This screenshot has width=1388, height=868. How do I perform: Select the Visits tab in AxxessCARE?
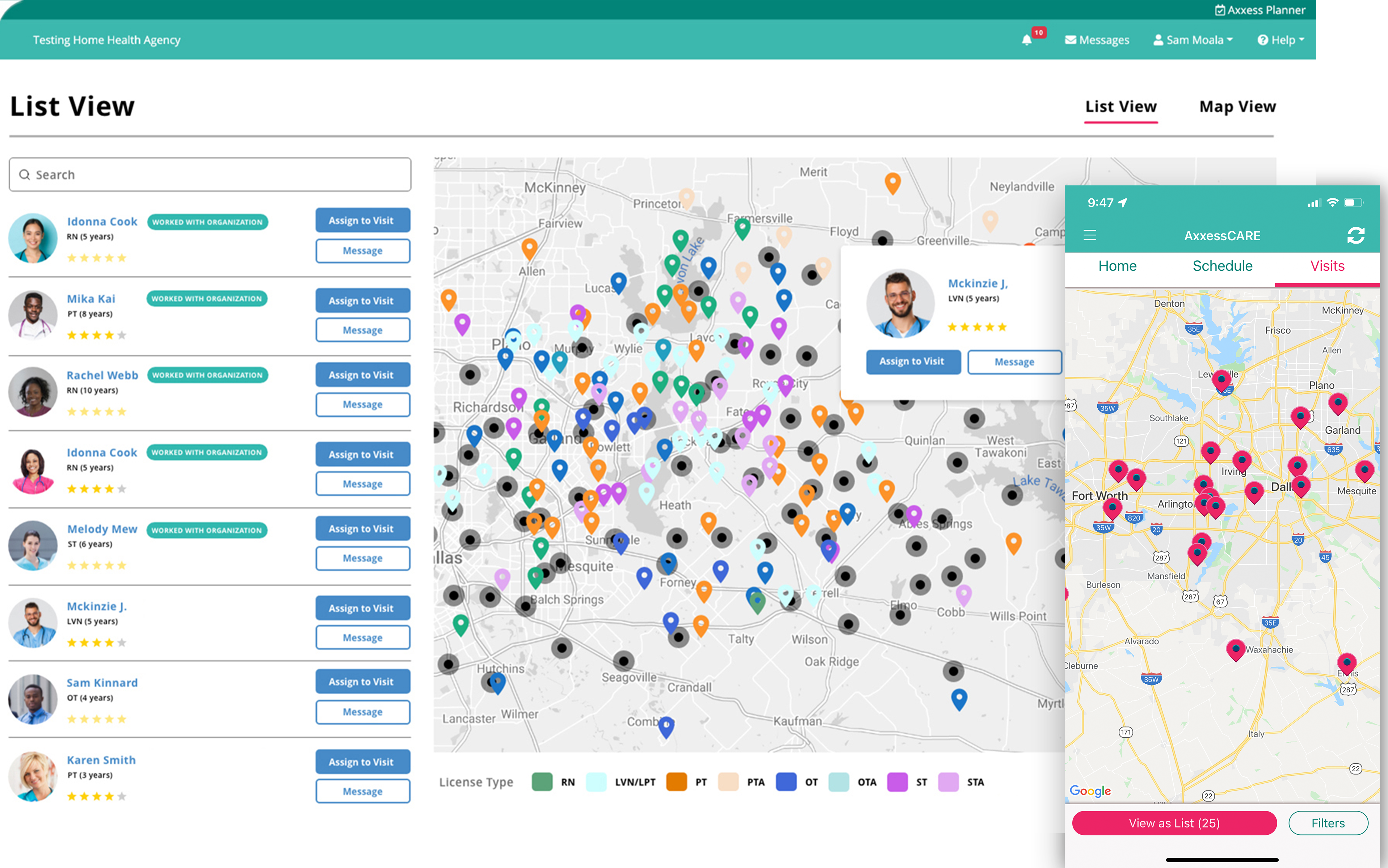[x=1327, y=266]
